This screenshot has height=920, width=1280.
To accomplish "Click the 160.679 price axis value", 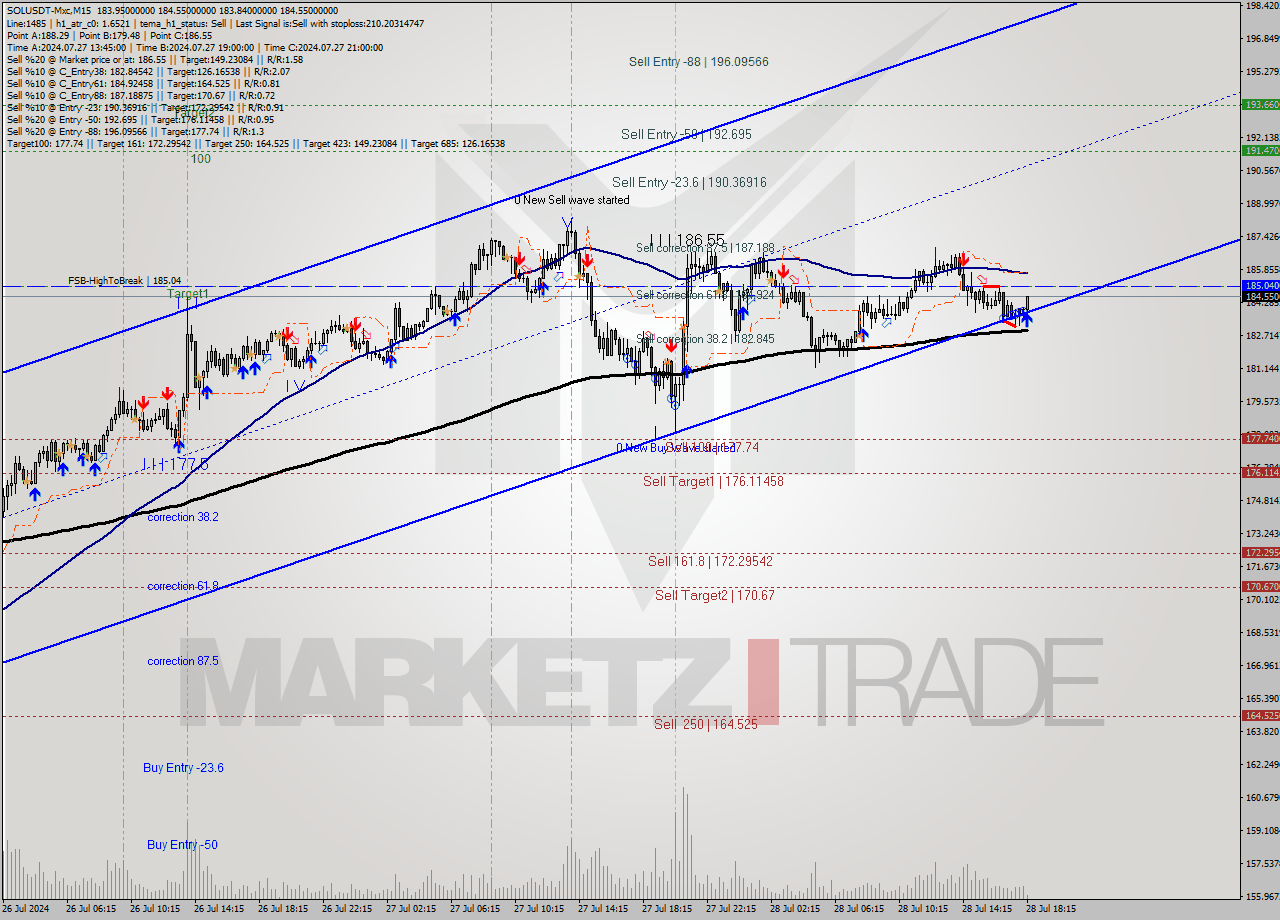I will click(1262, 797).
